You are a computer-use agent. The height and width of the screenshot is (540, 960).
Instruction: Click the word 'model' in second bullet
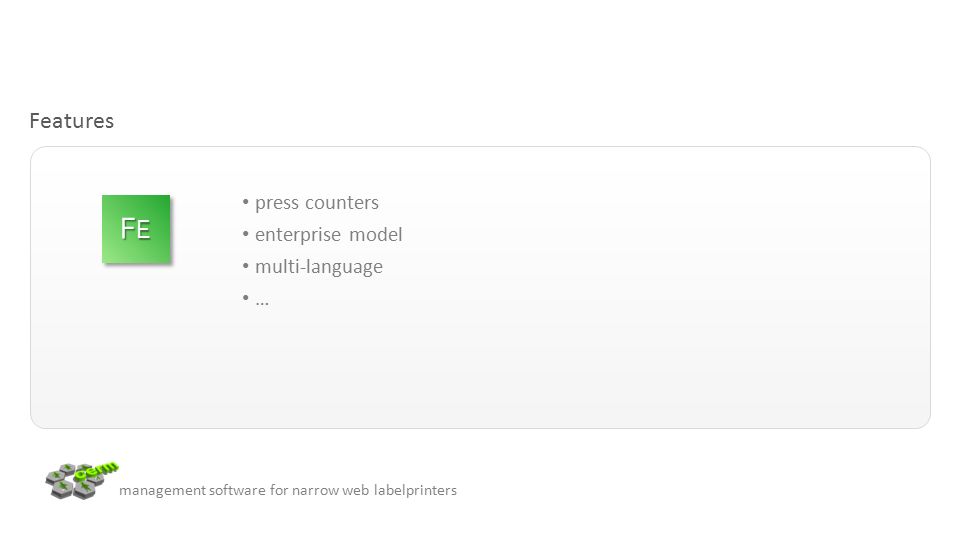376,234
